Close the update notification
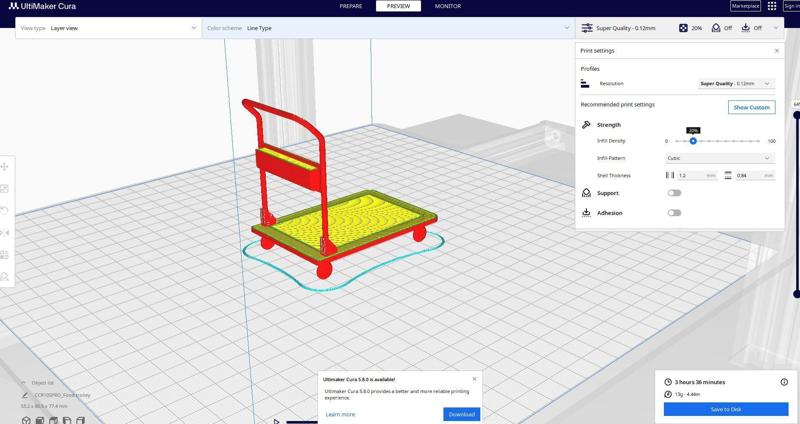This screenshot has height=424, width=800. [474, 379]
